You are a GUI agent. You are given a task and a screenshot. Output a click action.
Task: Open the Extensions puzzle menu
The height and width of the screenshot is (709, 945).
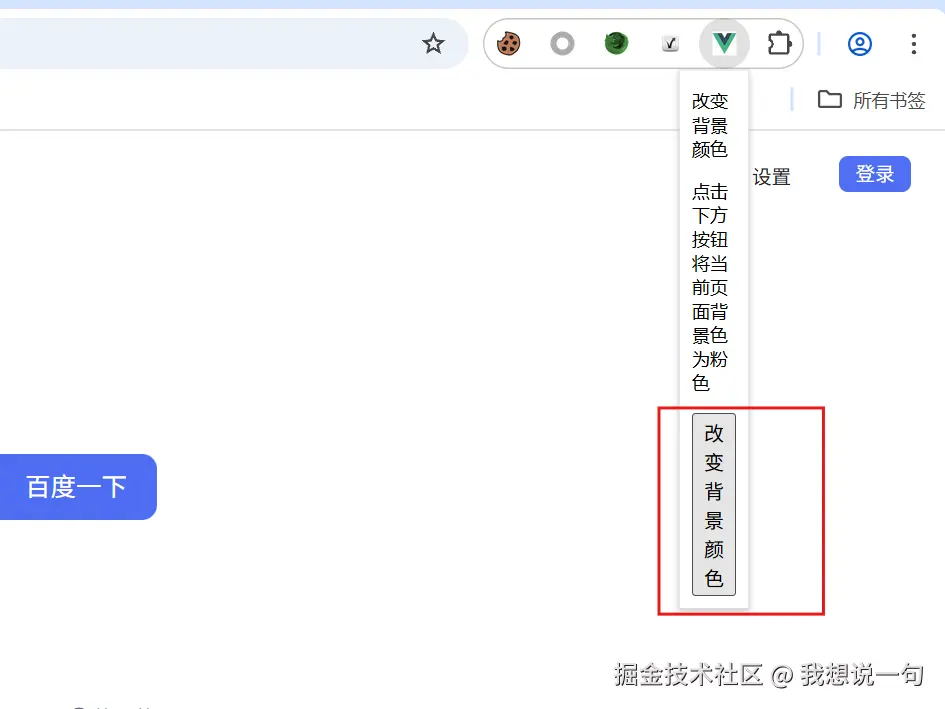click(779, 43)
